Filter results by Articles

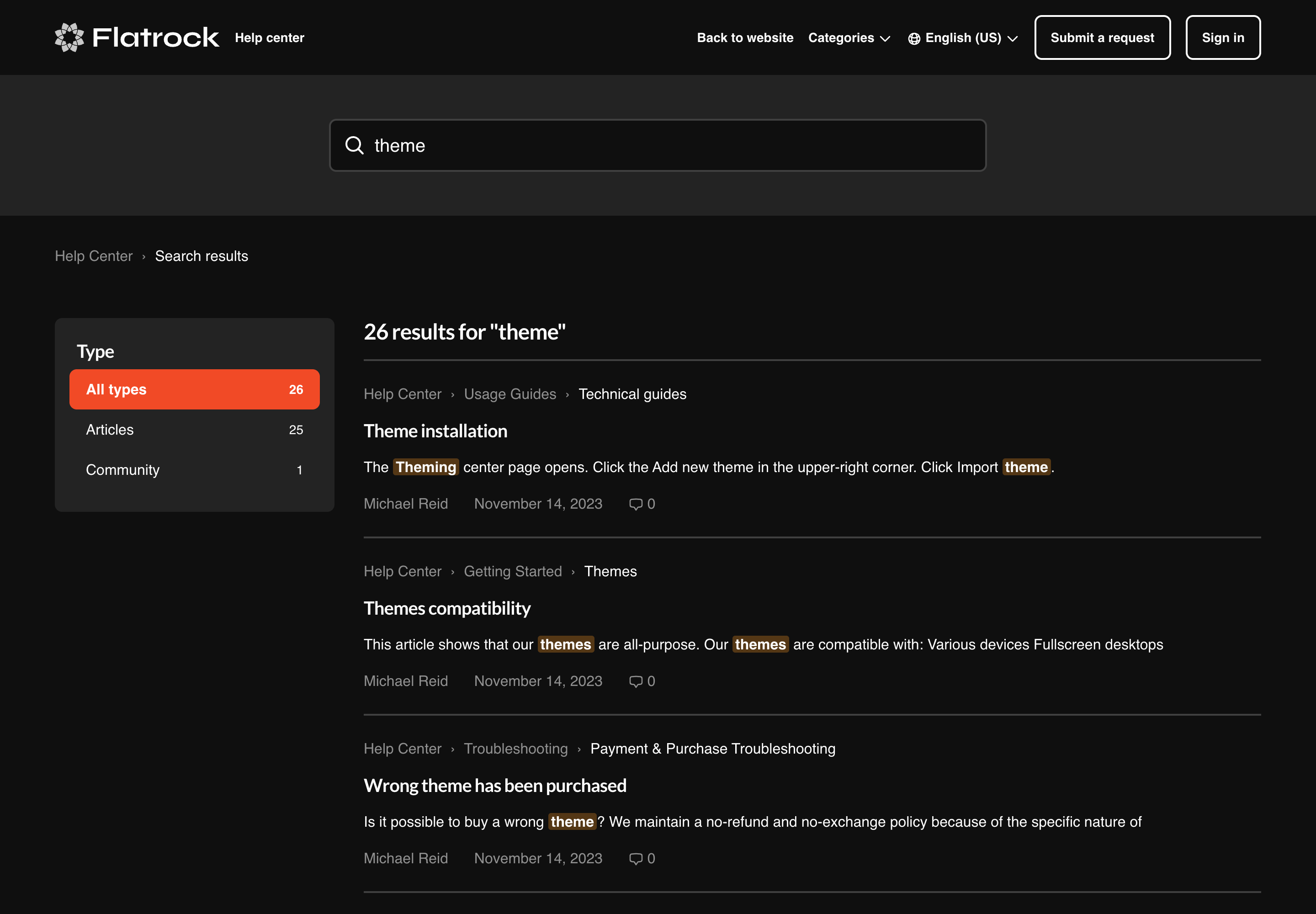(194, 430)
